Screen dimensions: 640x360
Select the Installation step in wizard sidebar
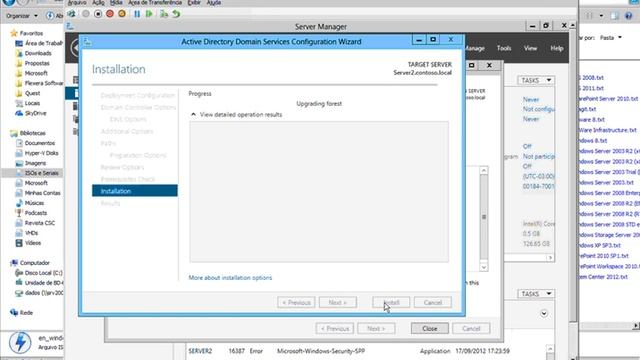[x=135, y=191]
